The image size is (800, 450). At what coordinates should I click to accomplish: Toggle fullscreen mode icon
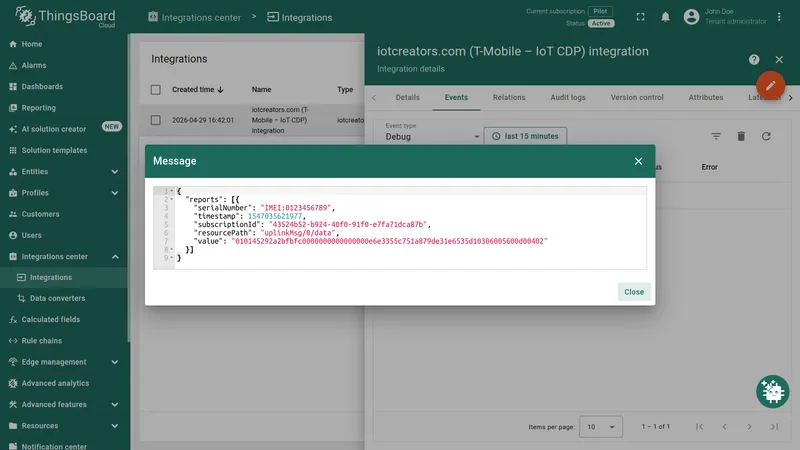click(x=640, y=17)
